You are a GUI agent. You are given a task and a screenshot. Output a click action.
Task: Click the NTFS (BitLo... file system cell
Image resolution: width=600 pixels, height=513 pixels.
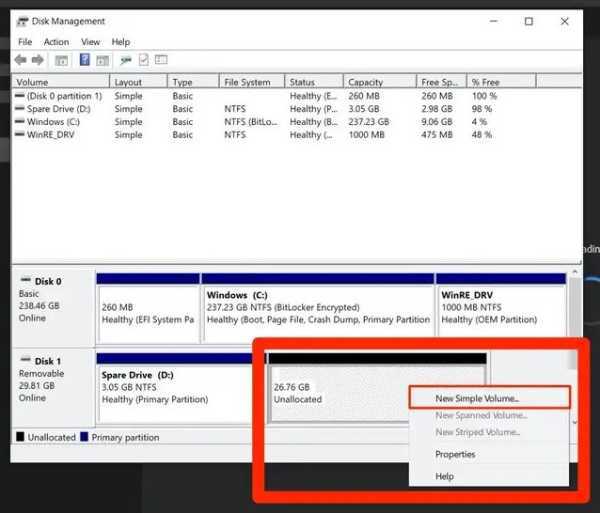252,122
